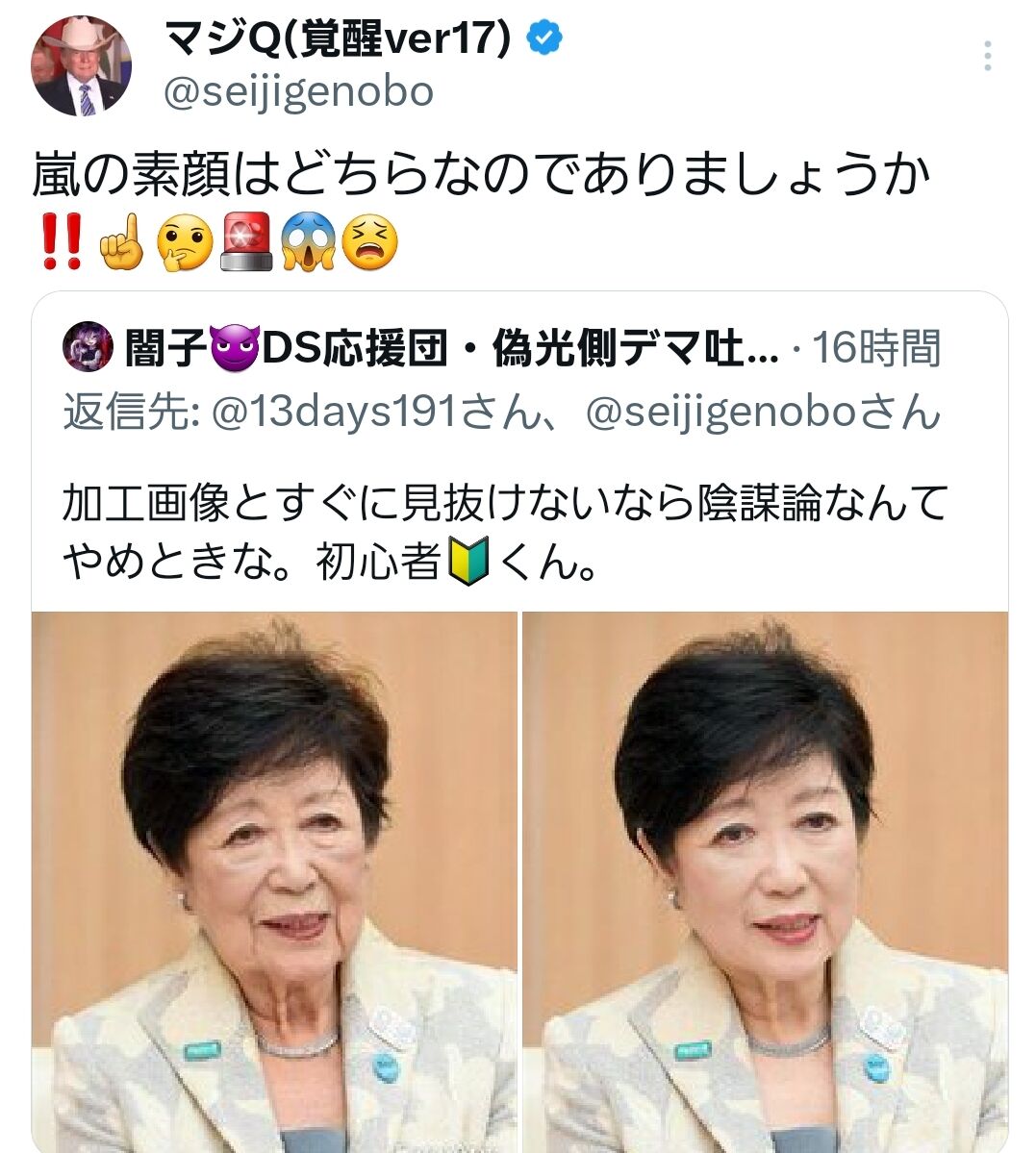Click the purple devil emoji in quoted name
The image size is (1036, 1153).
coord(235,348)
